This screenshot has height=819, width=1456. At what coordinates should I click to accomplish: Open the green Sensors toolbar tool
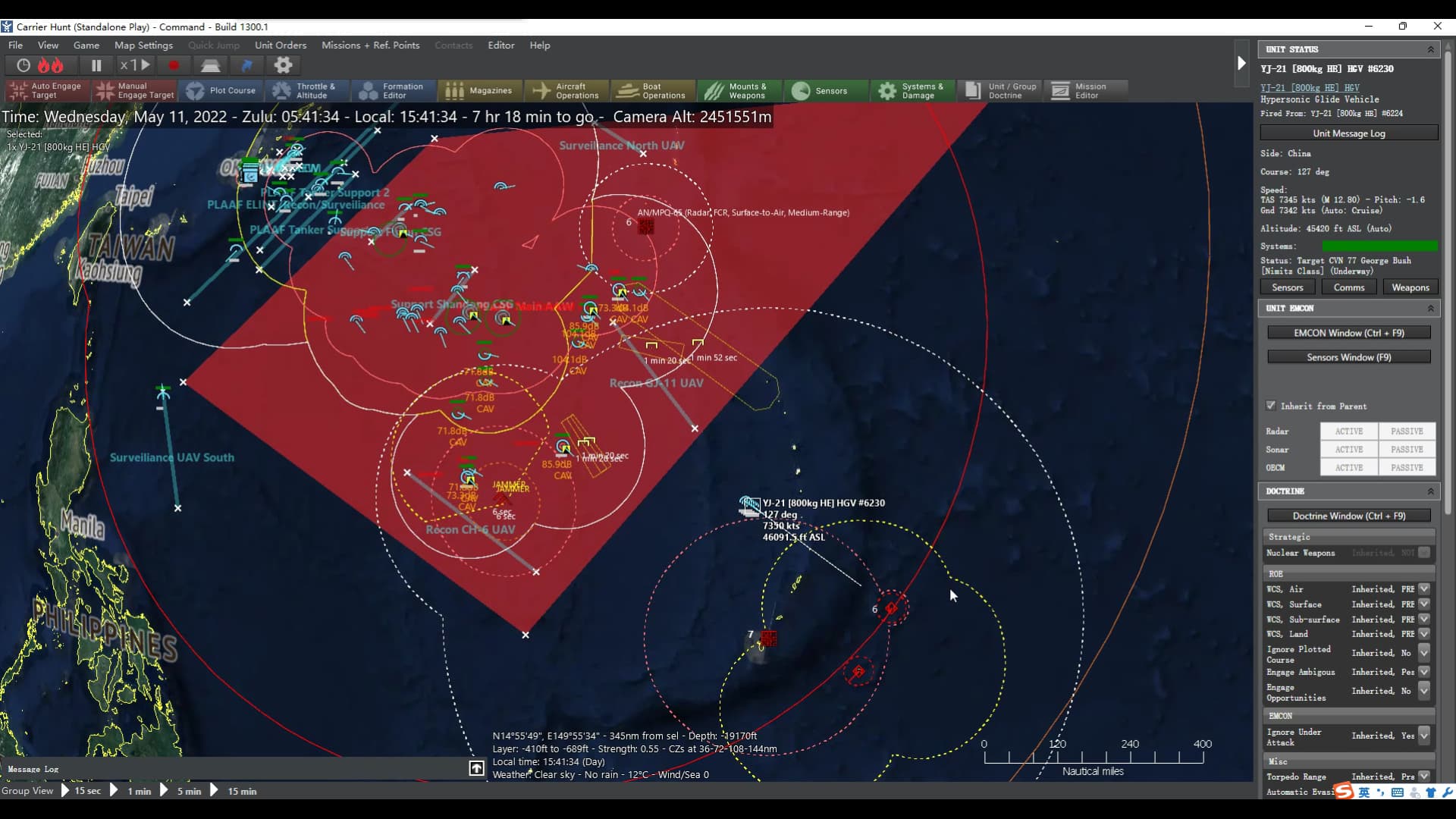[827, 90]
